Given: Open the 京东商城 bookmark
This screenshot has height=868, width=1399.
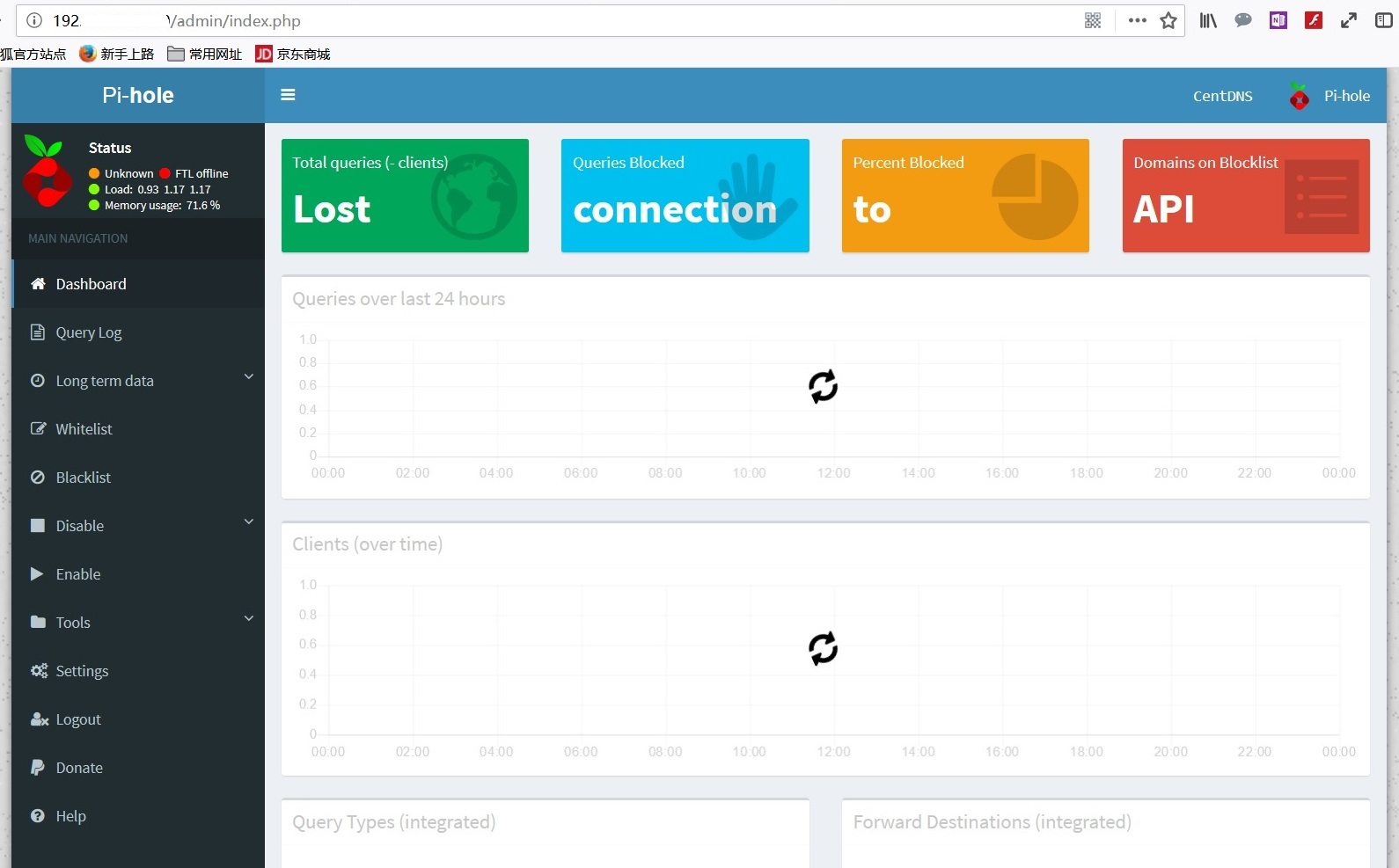Looking at the screenshot, I should [x=293, y=54].
